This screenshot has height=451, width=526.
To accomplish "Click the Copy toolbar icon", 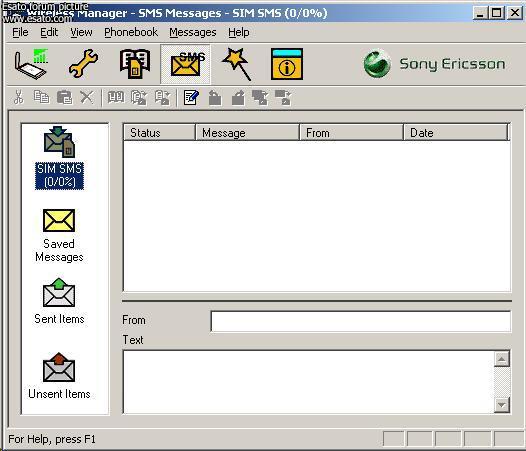I will [x=42, y=98].
